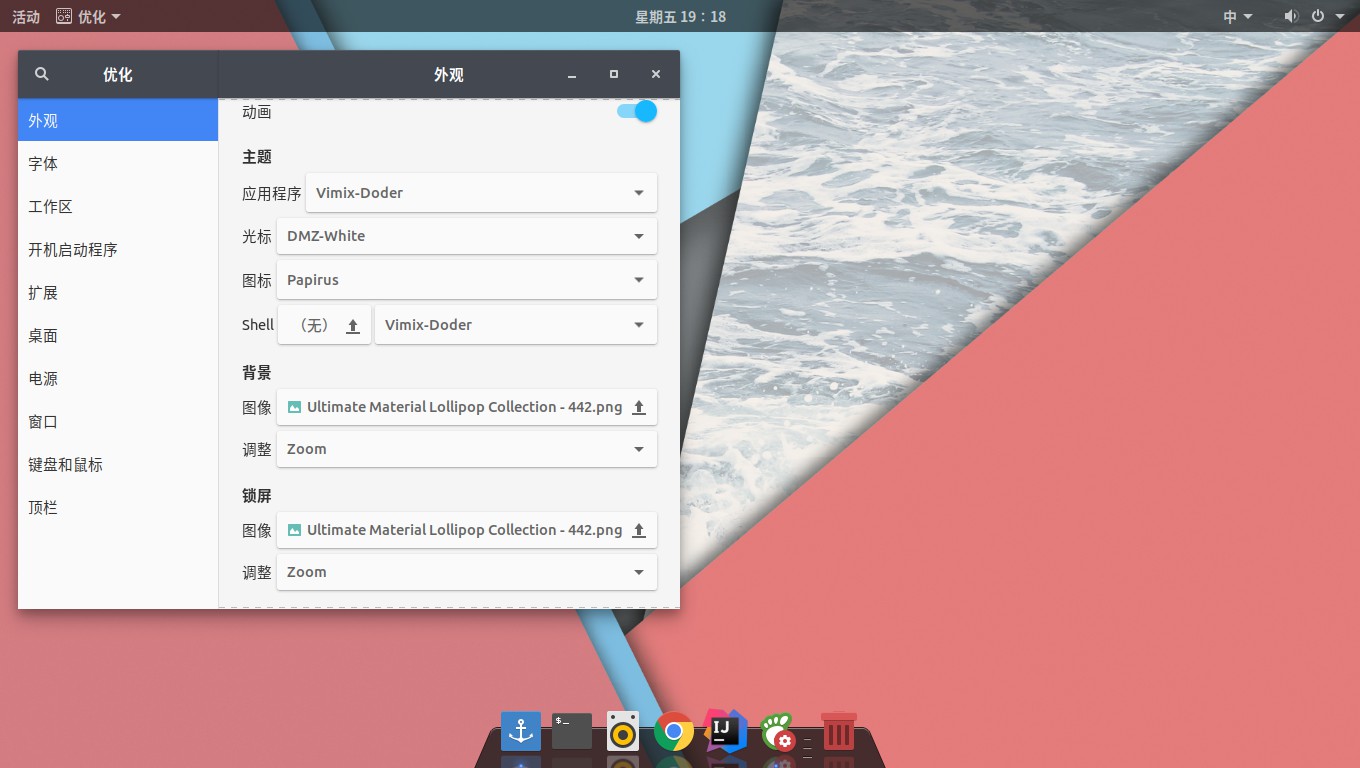Viewport: 1360px width, 768px height.
Task: Click upload icon for lock screen image
Action: (x=639, y=531)
